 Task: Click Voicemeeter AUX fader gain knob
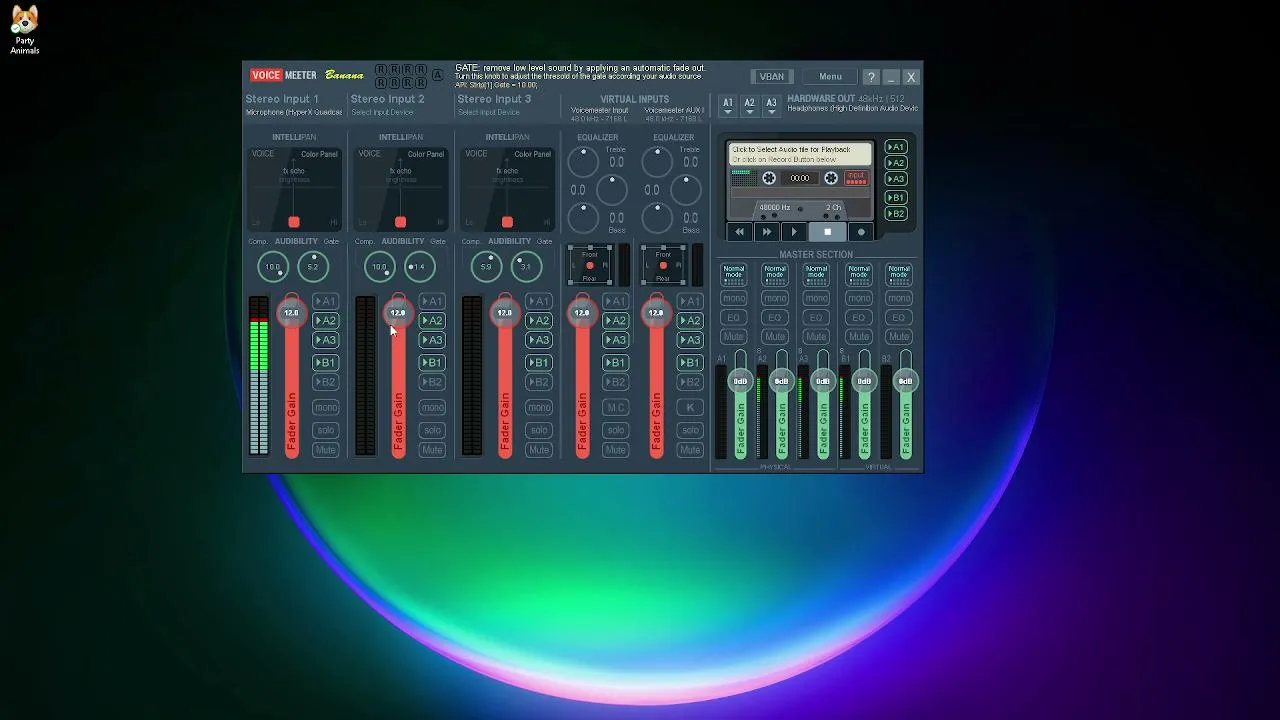point(656,313)
